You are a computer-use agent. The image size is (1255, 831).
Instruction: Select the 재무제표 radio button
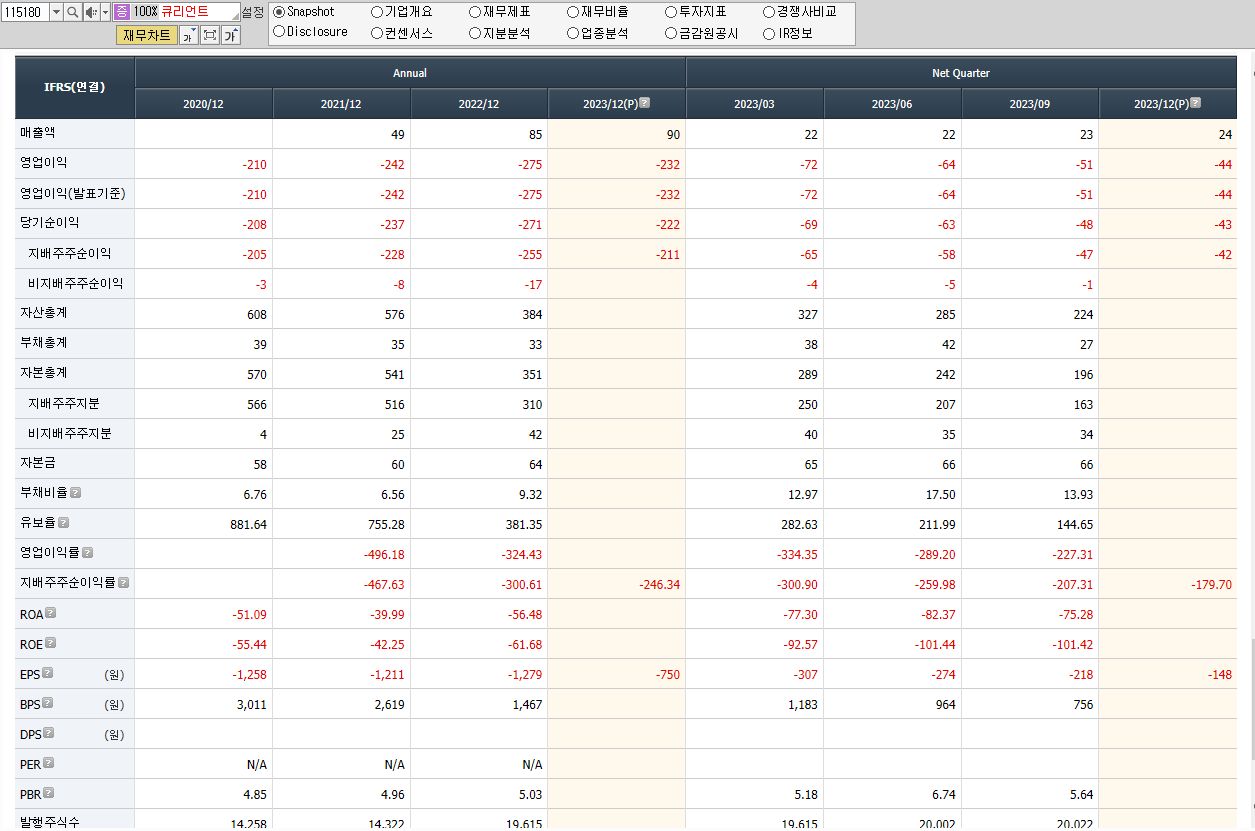[474, 12]
